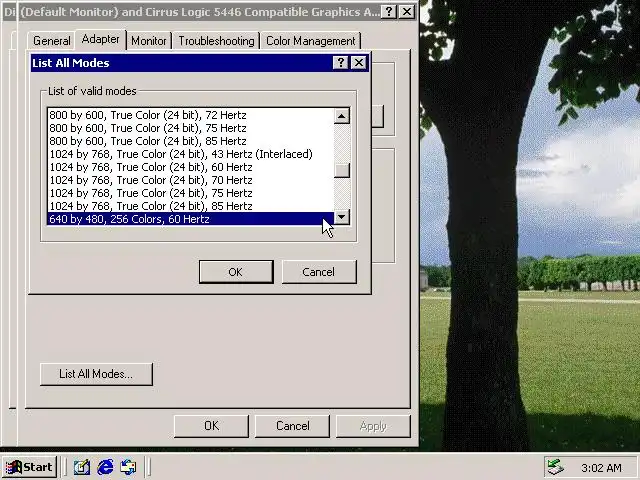This screenshot has height=480, width=640.
Task: Select 800 by 600, 85 Hertz mode
Action: tap(190, 141)
